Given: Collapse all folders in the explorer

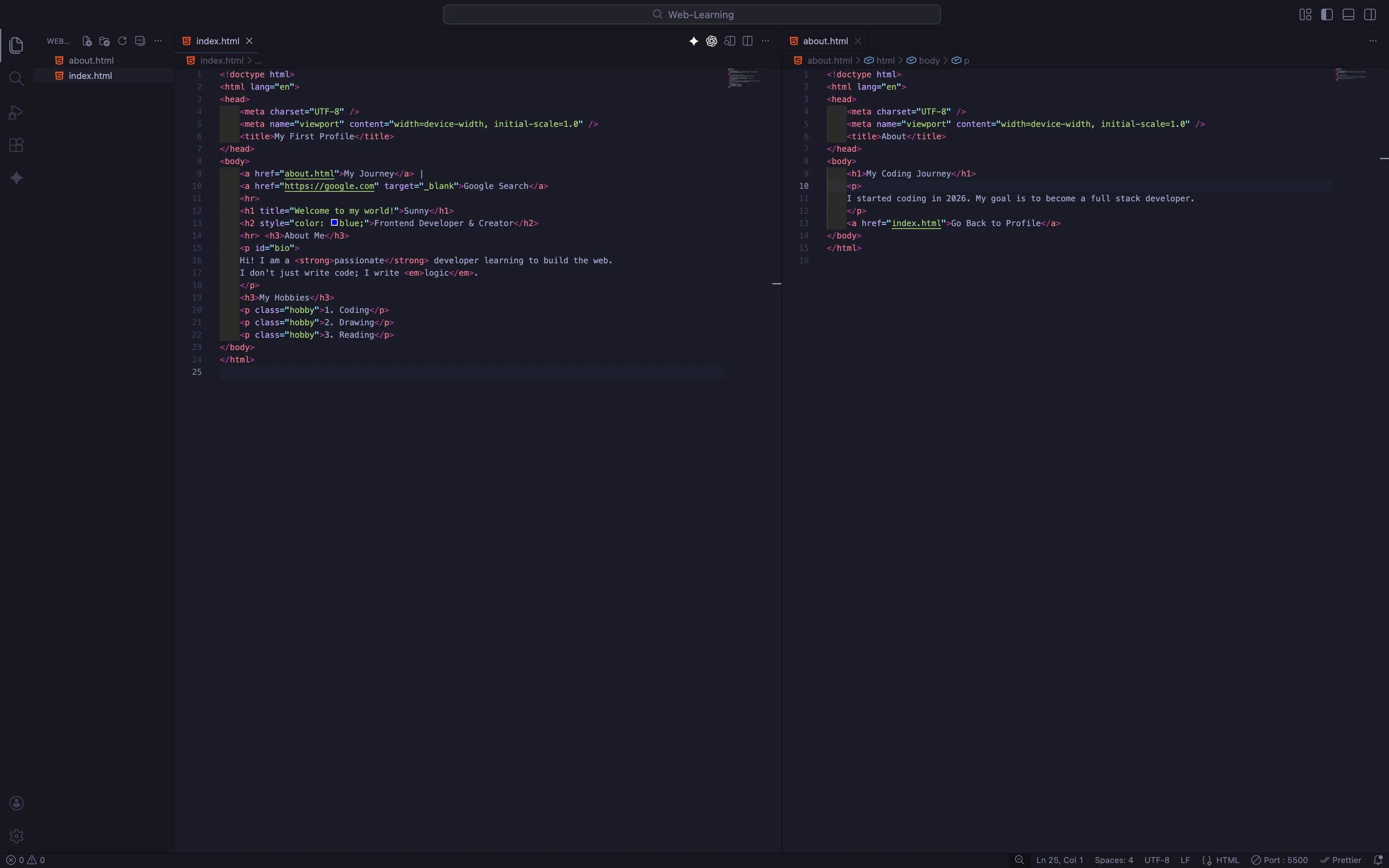Looking at the screenshot, I should (x=140, y=41).
